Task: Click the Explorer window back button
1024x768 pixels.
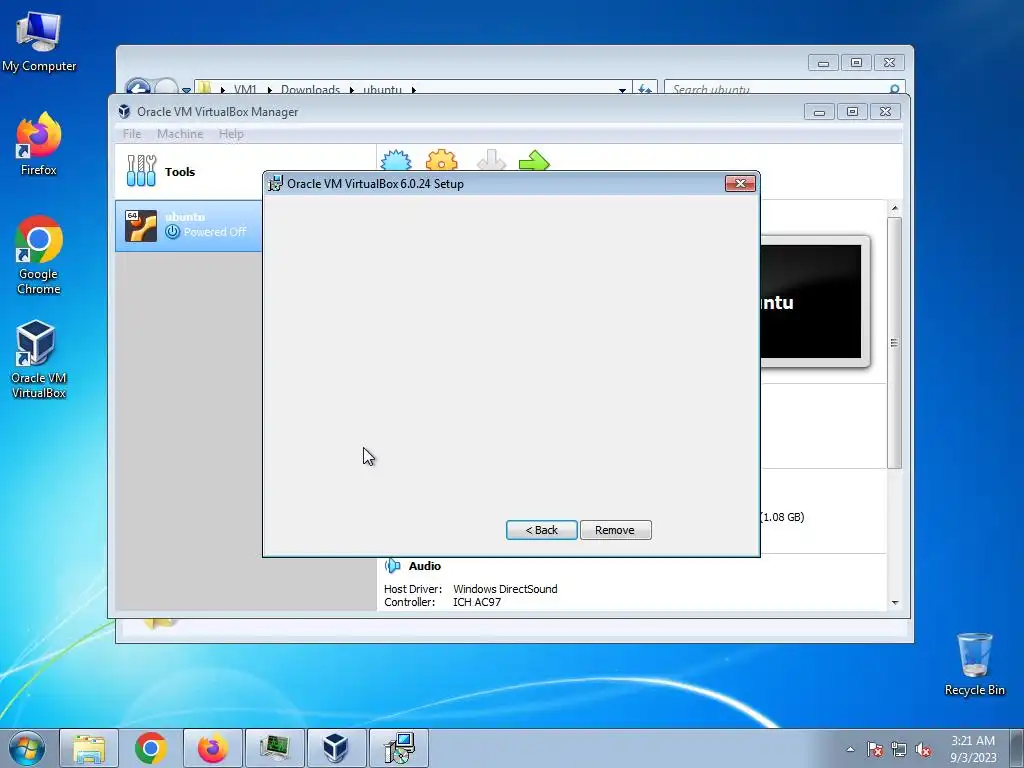Action: point(138,88)
